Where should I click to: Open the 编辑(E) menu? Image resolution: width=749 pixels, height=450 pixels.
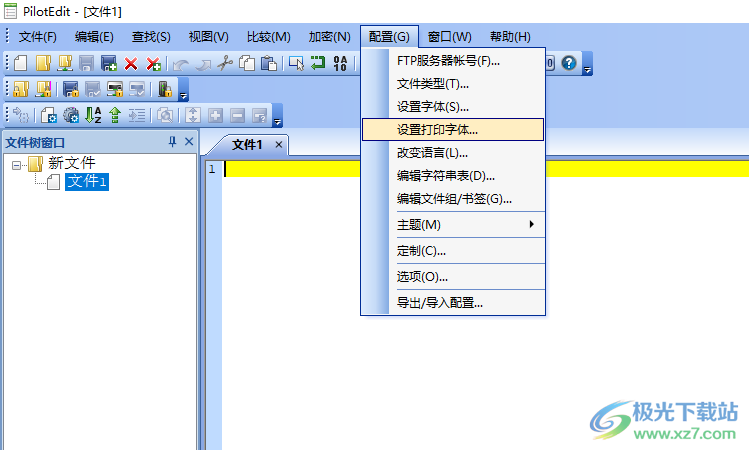click(94, 37)
